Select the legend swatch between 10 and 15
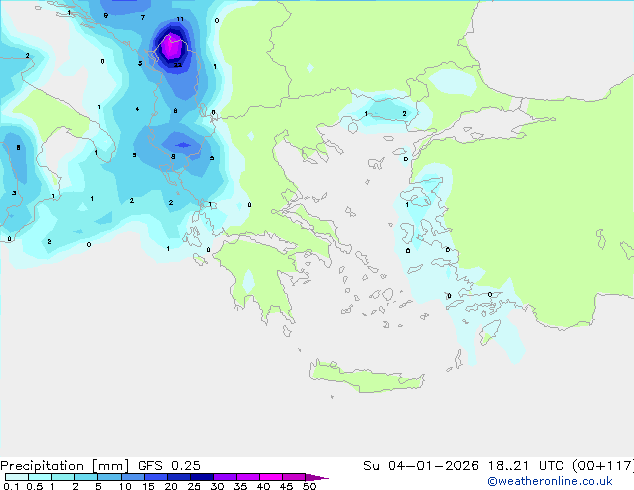The image size is (634, 490). click(x=133, y=477)
